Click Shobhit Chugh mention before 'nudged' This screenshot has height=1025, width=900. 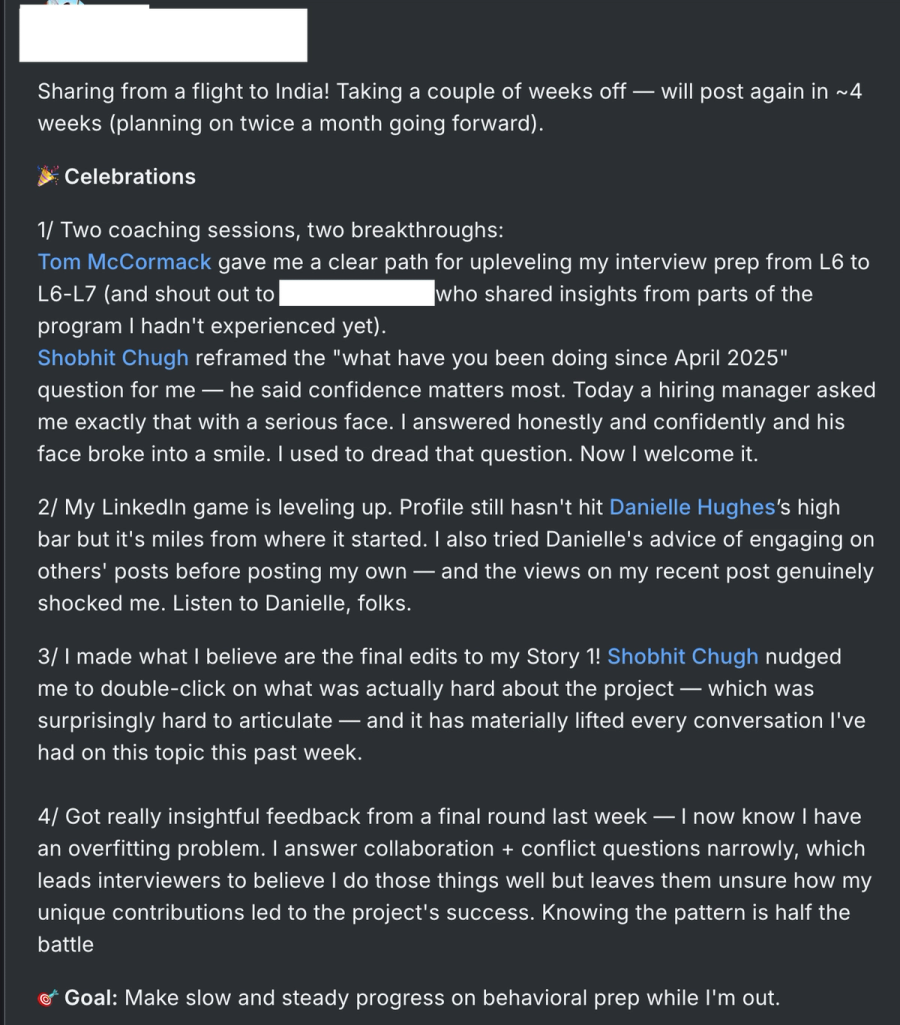click(682, 657)
